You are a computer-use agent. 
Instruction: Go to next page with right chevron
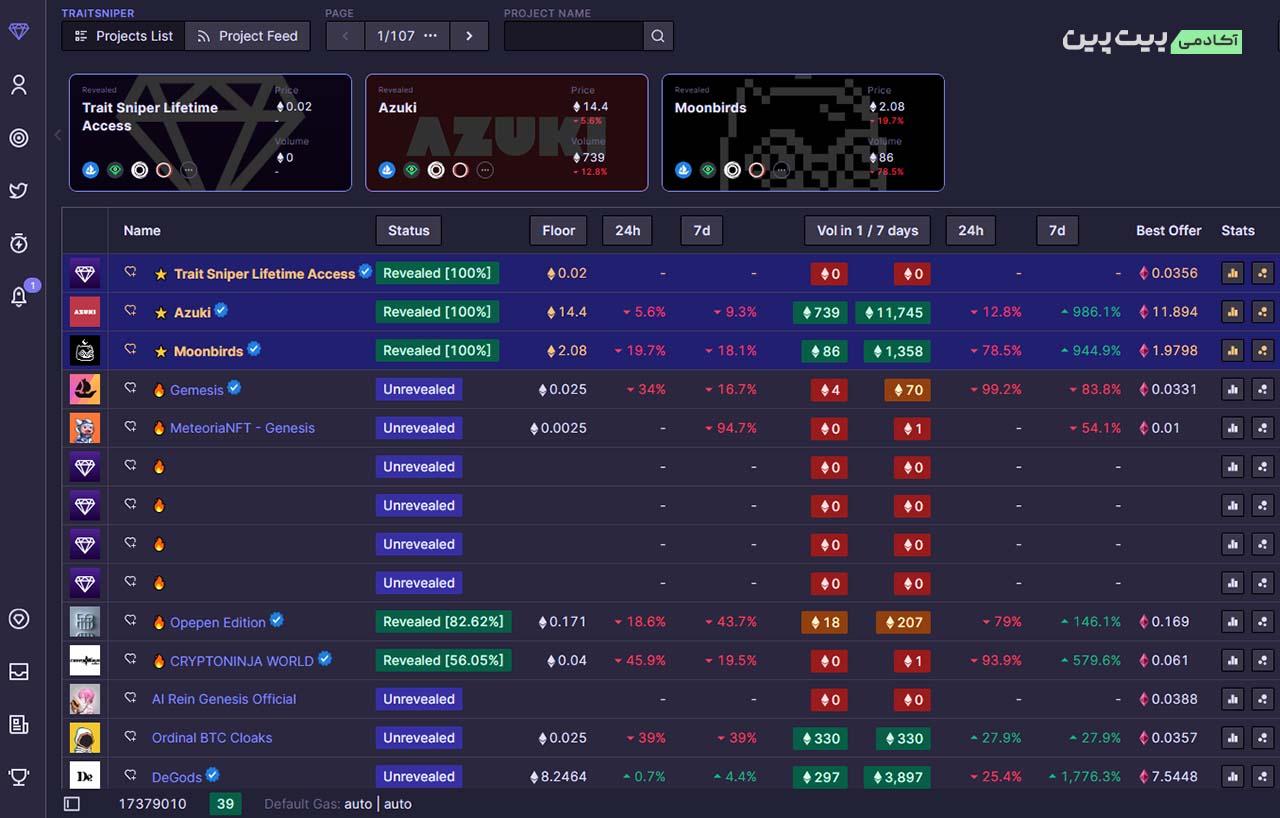(469, 36)
